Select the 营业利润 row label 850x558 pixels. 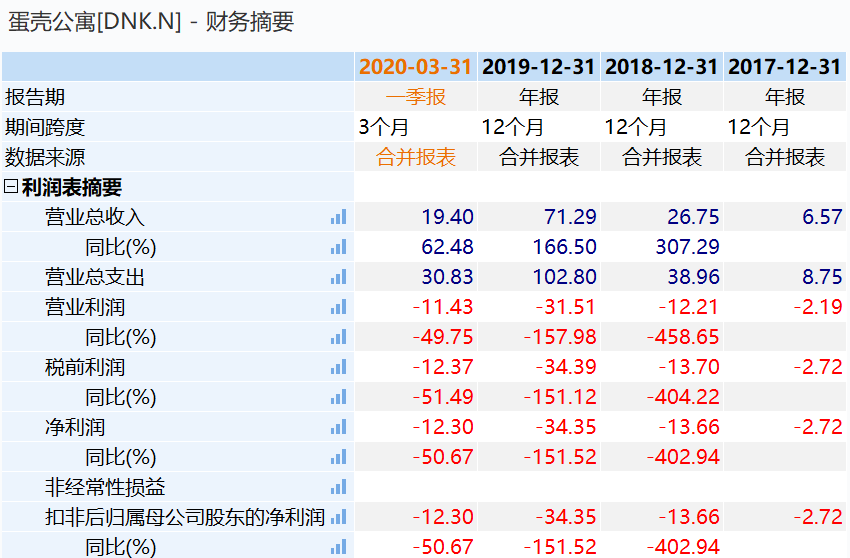click(85, 307)
